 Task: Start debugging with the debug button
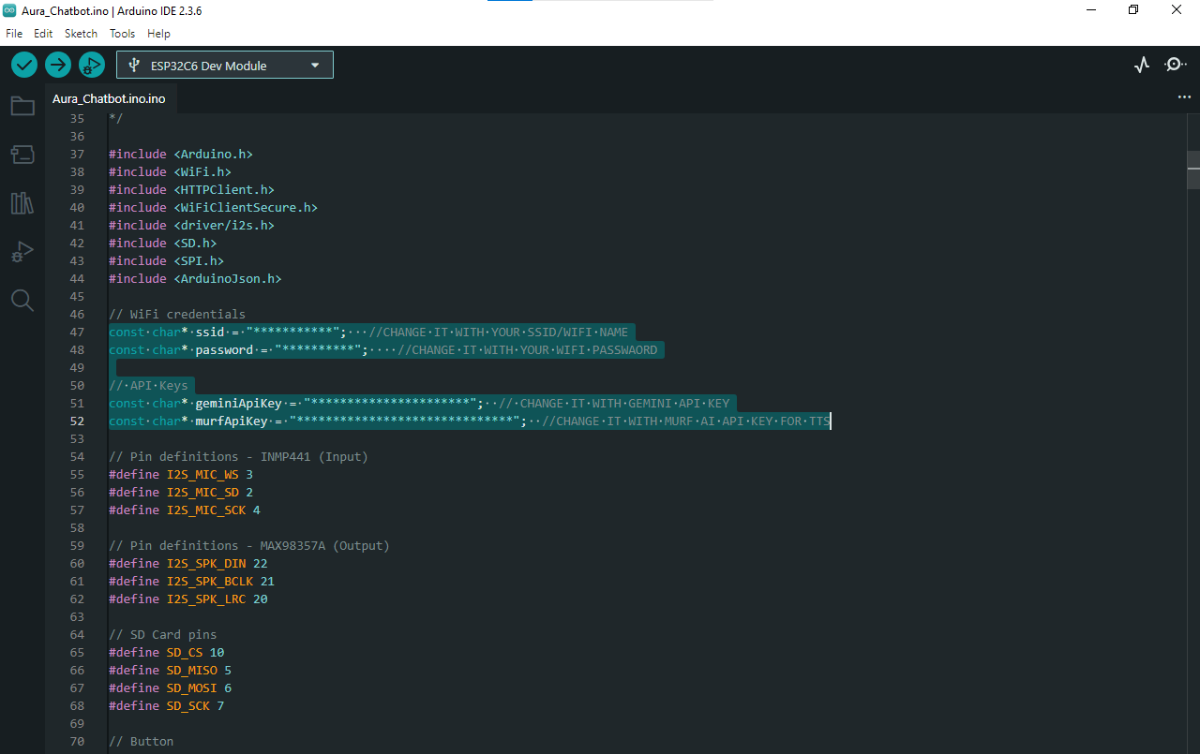[91, 65]
